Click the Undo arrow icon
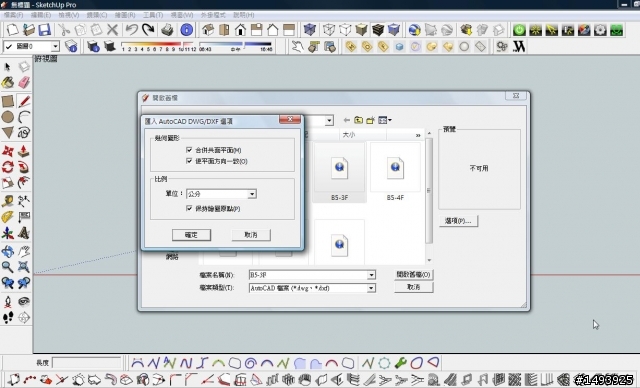 pyautogui.click(x=131, y=30)
